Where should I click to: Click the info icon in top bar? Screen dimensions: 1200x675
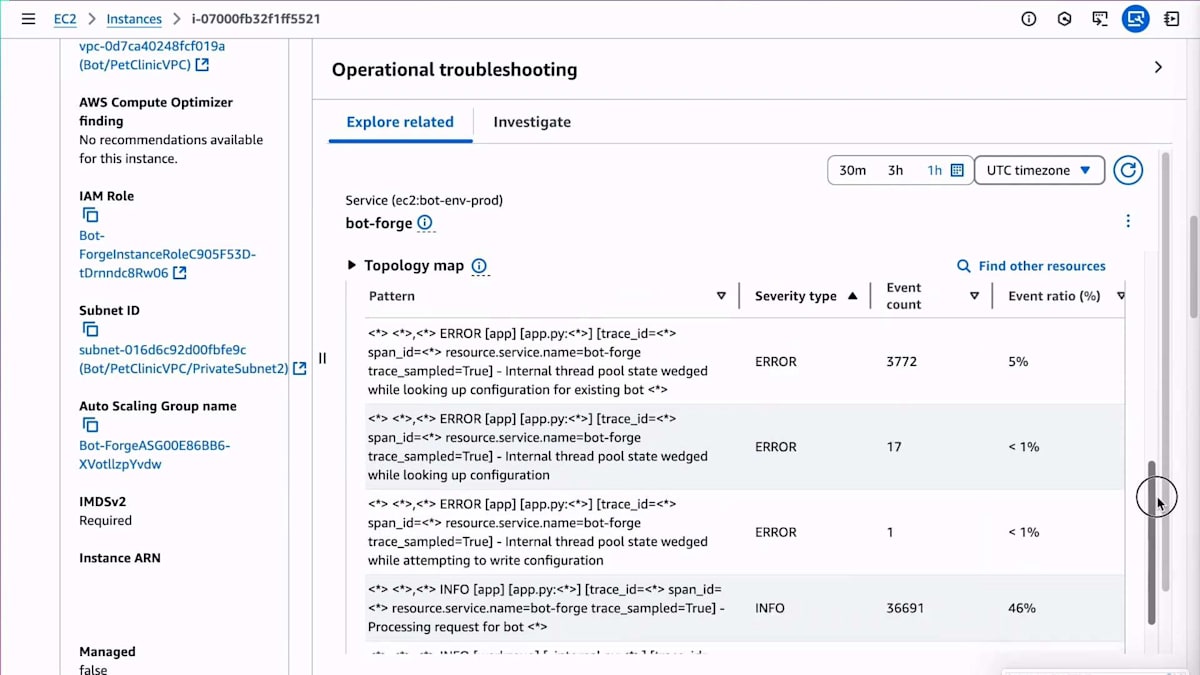tap(1028, 19)
